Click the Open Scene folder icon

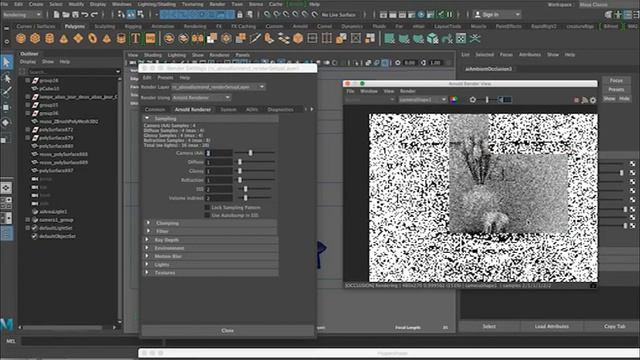[x=66, y=15]
